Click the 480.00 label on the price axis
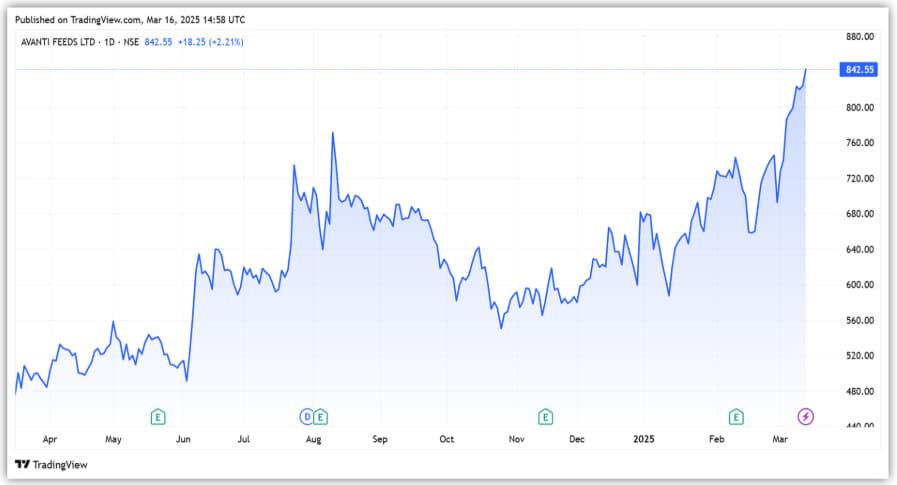This screenshot has height=485, width=897. click(859, 391)
